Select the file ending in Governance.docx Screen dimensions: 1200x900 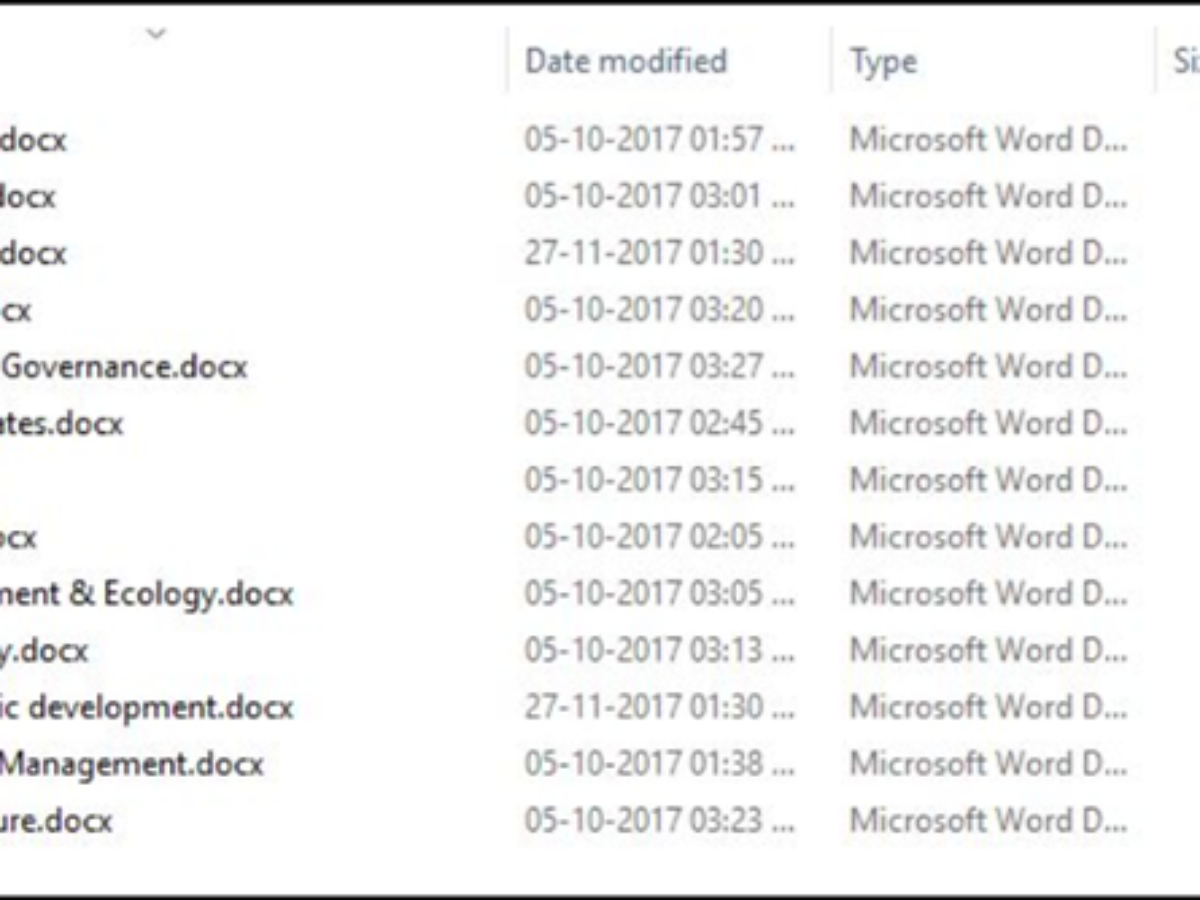coord(125,366)
